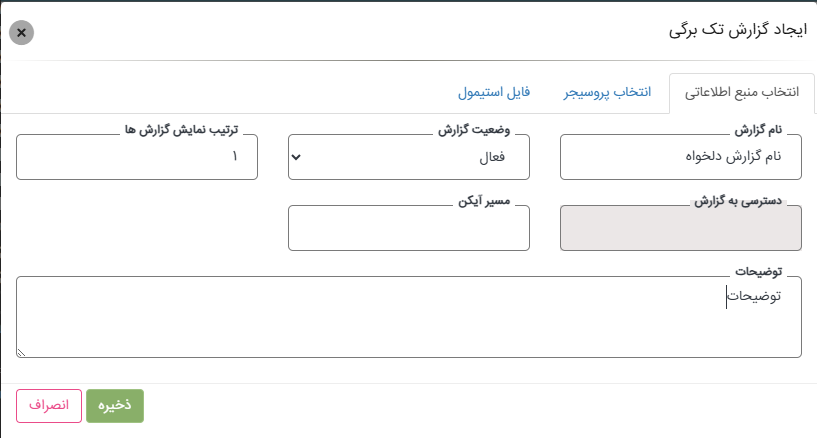The width and height of the screenshot is (817, 438).
Task: Click the وضعیت گزارش field label
Action: [x=474, y=130]
